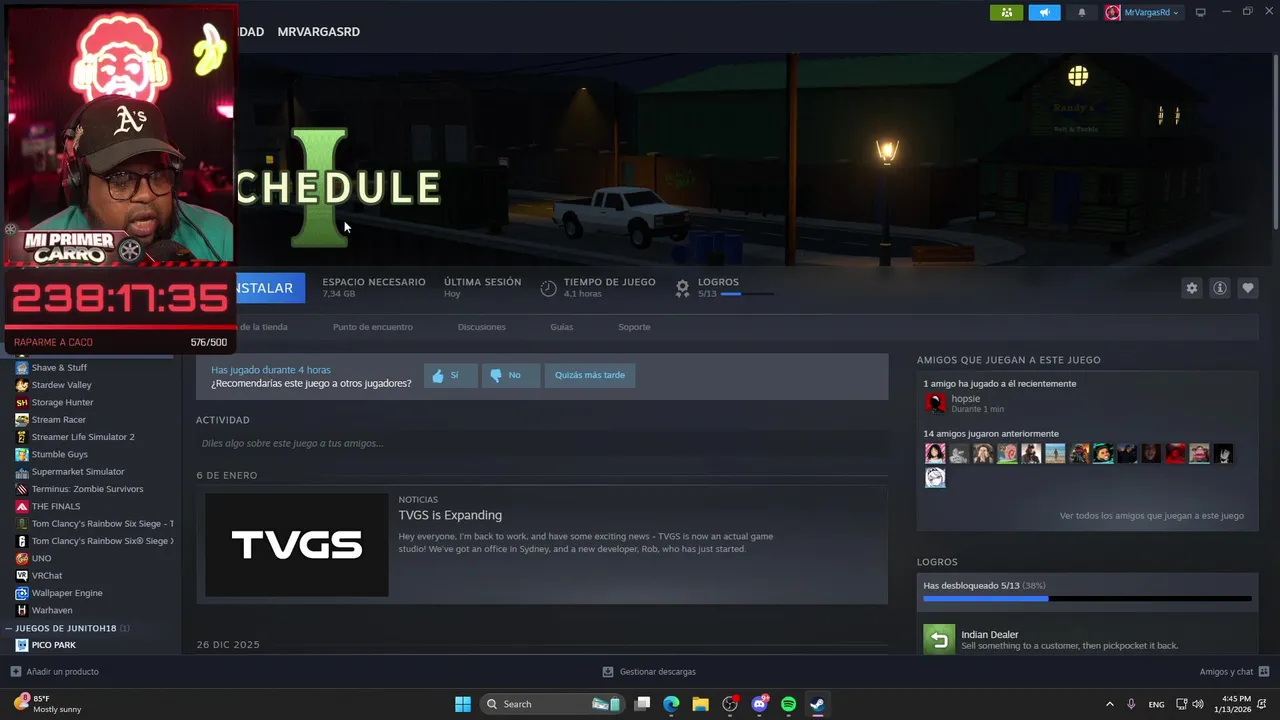
Task: Add game to favorites heart icon
Action: [x=1248, y=288]
